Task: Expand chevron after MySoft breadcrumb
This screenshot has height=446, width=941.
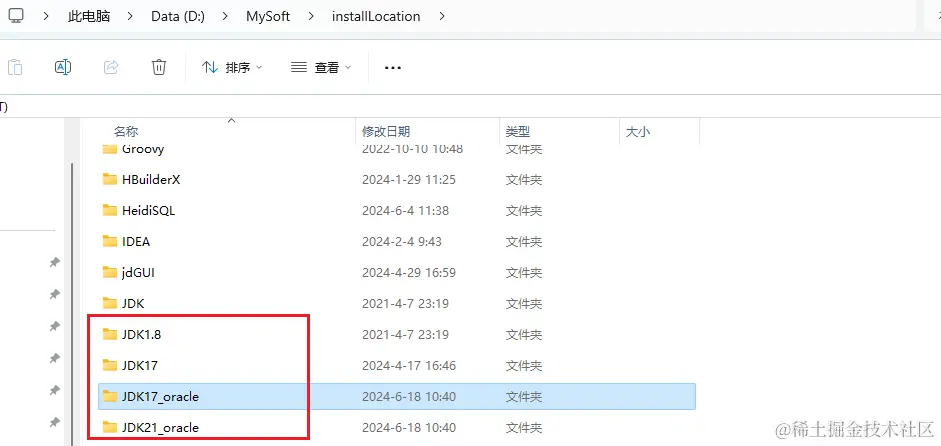Action: click(x=311, y=16)
